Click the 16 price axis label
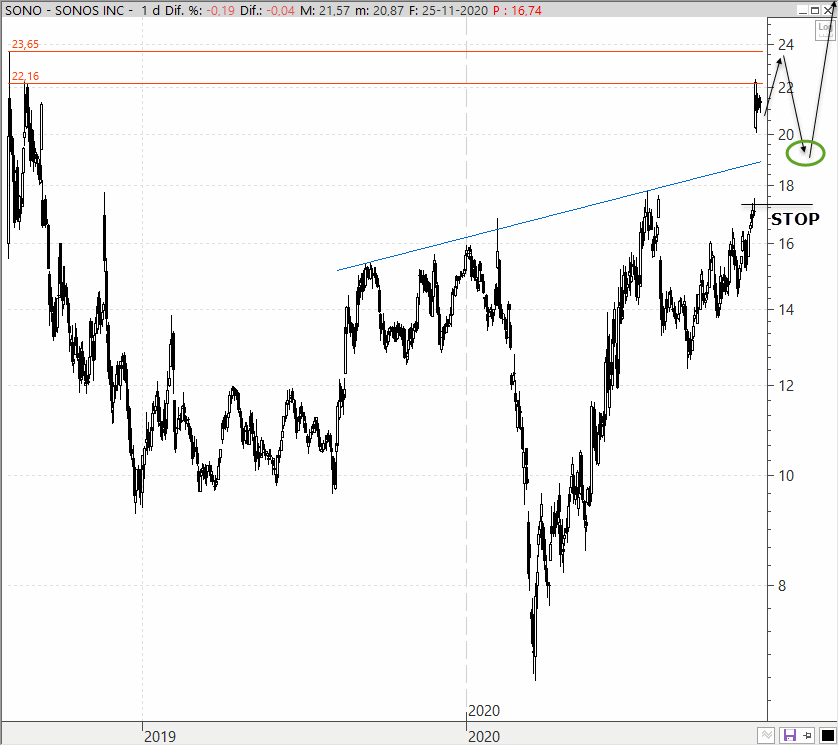The width and height of the screenshot is (839, 746). point(786,244)
